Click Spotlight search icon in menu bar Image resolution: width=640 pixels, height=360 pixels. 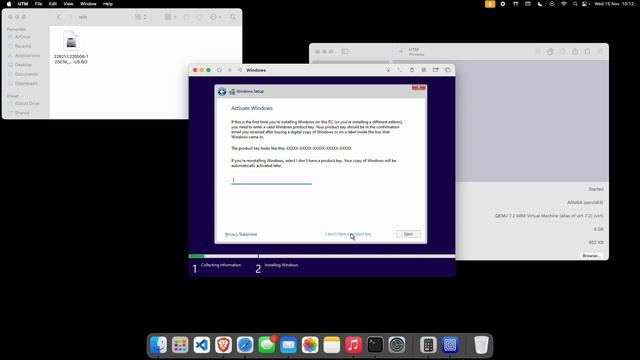point(575,4)
